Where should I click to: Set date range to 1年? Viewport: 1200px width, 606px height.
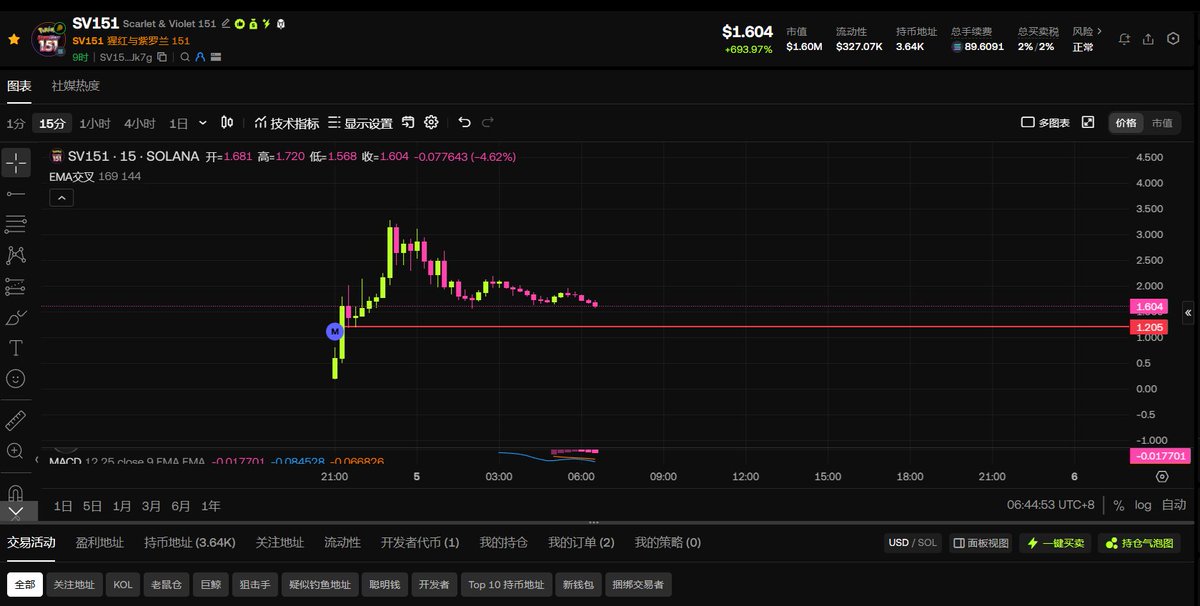[211, 506]
